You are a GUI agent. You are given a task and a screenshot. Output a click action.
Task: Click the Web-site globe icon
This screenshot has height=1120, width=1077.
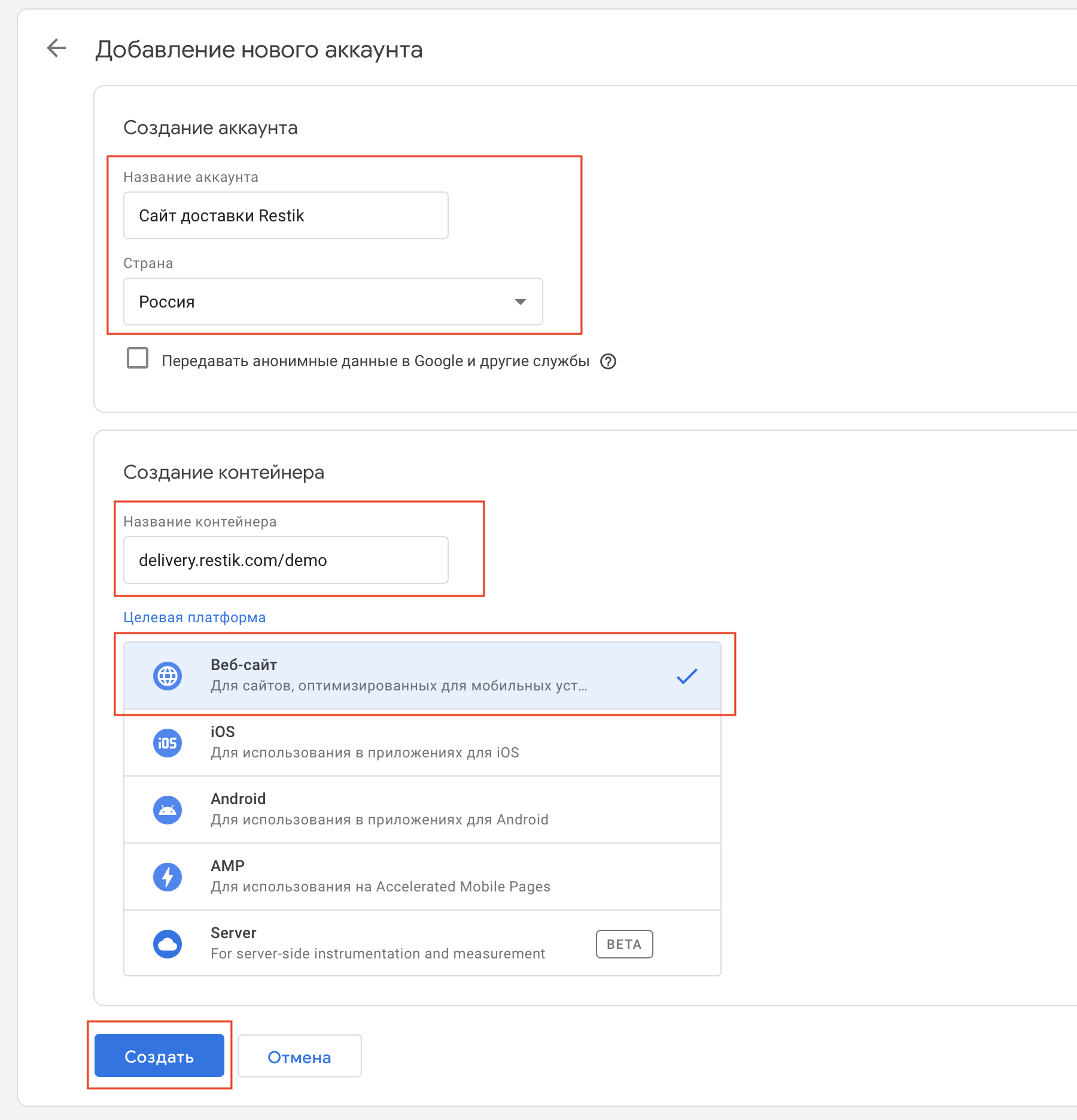168,676
